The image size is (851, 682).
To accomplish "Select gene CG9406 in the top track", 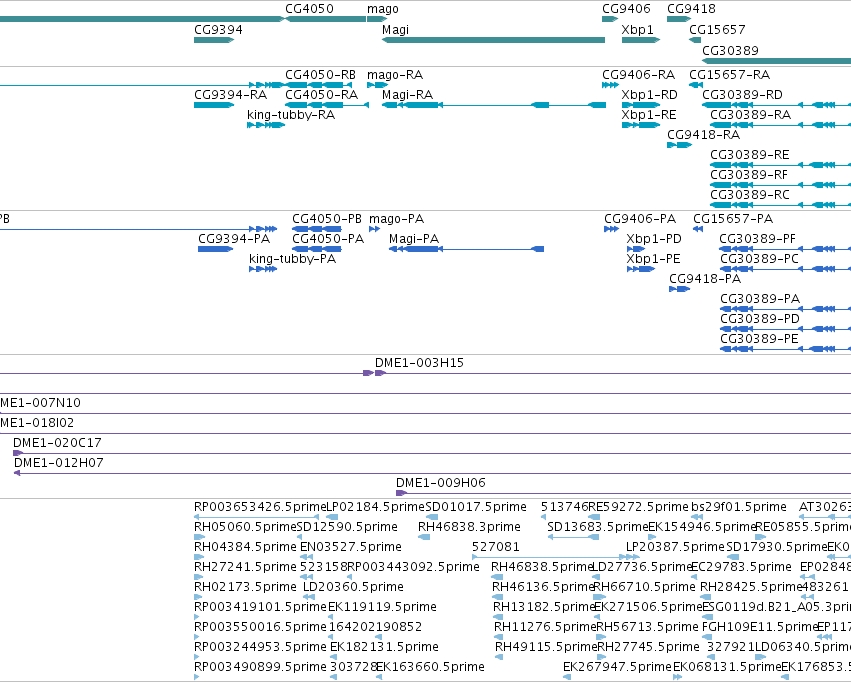I will (610, 19).
